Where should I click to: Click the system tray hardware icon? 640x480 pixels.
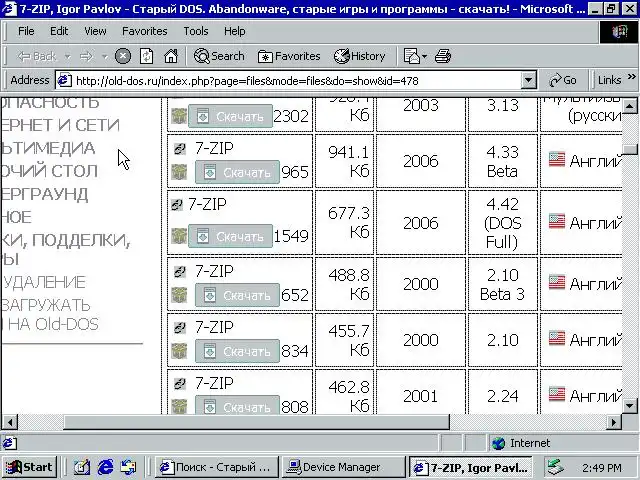coord(556,467)
